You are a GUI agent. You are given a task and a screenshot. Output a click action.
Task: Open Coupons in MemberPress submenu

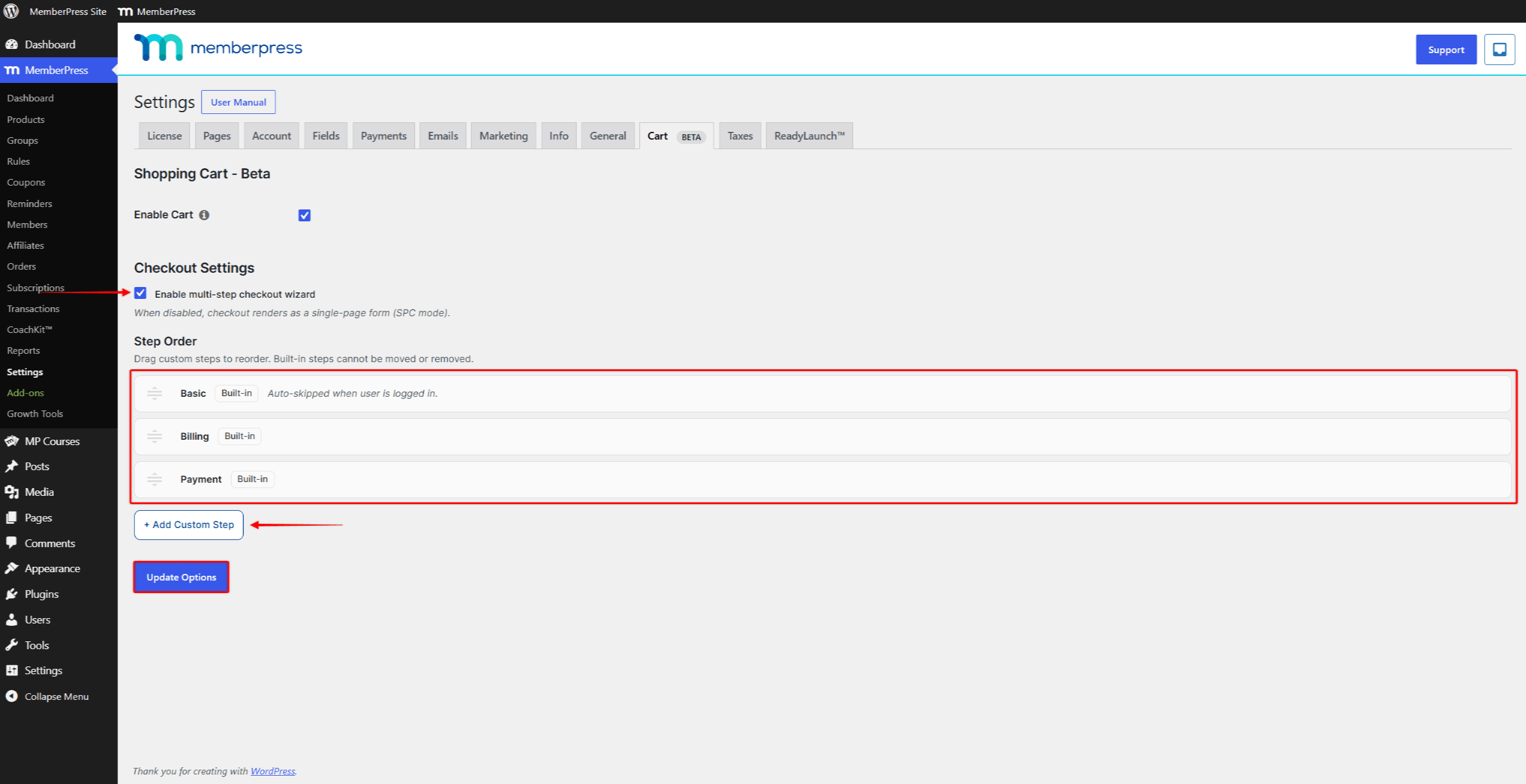(26, 182)
